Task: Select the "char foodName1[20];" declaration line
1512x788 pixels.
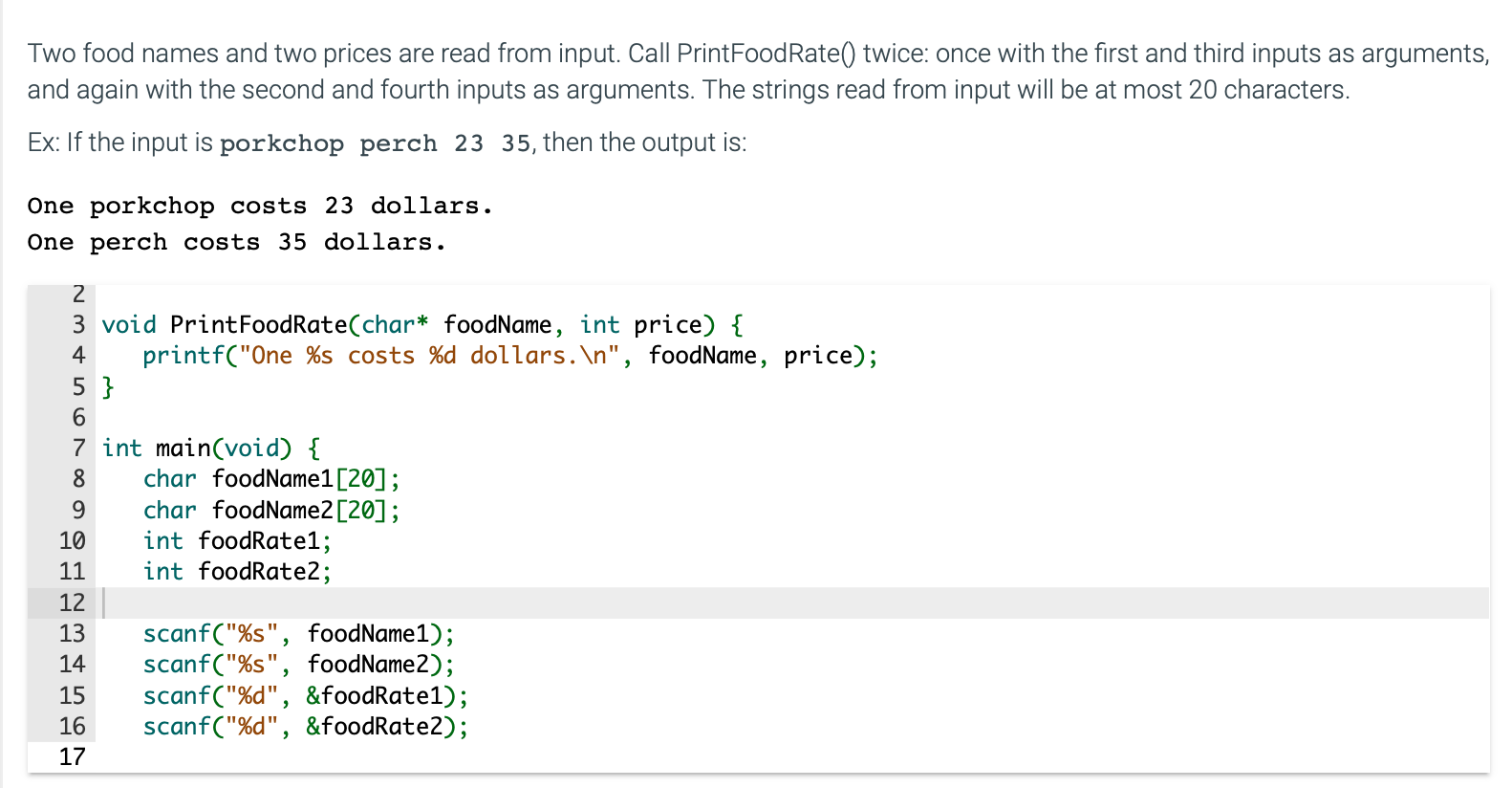Action: pos(271,479)
